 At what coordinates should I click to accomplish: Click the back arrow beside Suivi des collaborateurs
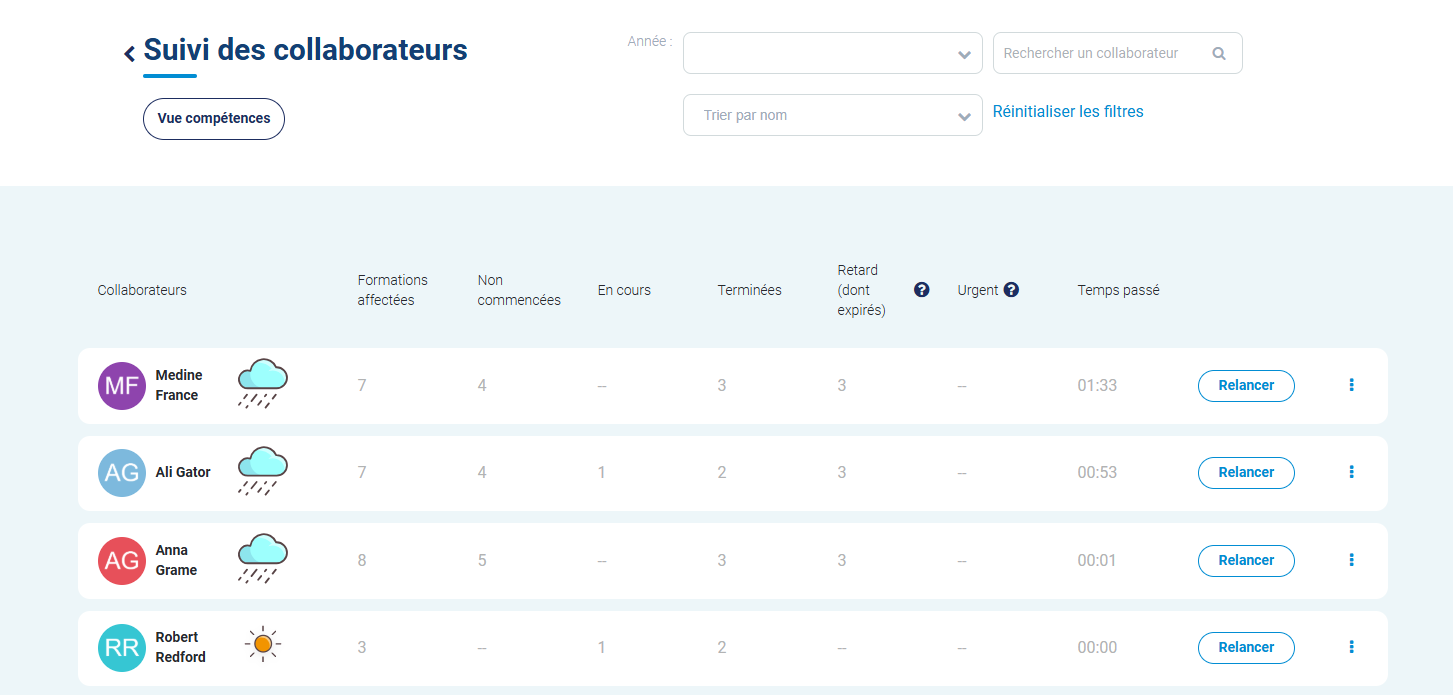tap(129, 54)
